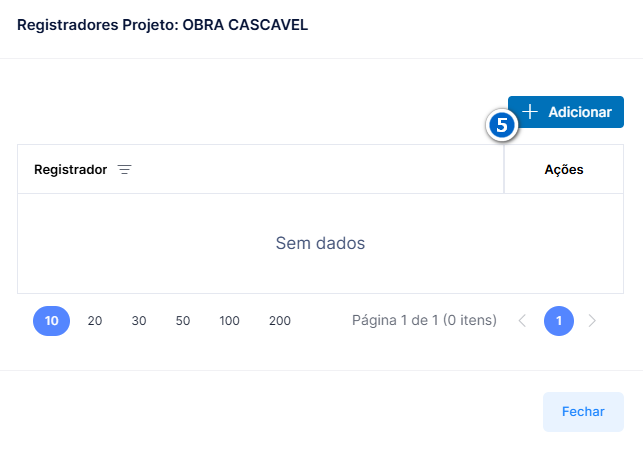Click the Sem dados empty table area
This screenshot has width=643, height=451.
(320, 243)
